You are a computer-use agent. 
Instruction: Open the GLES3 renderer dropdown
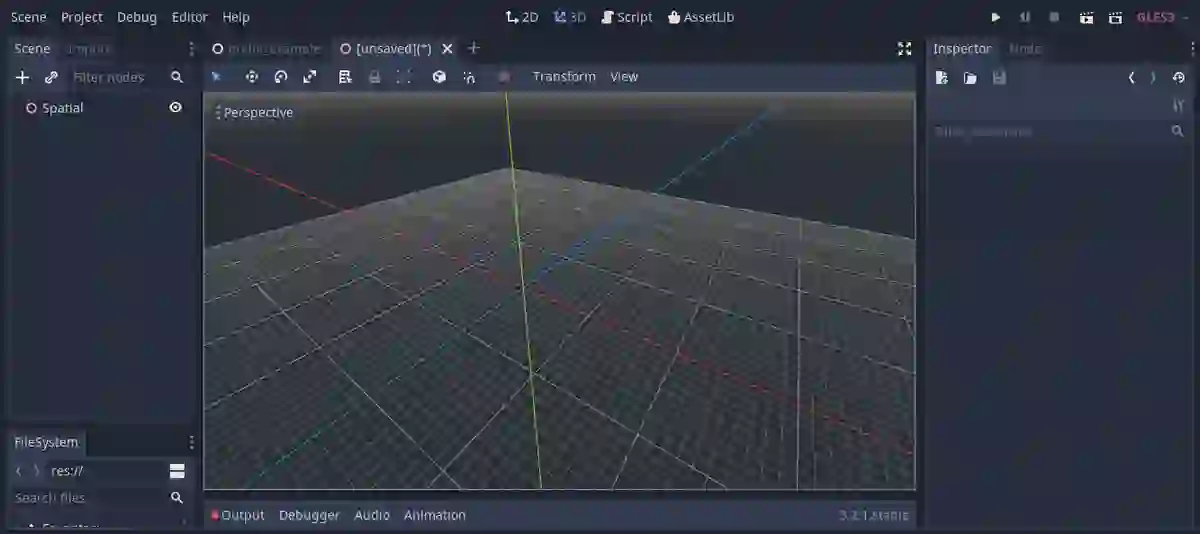pyautogui.click(x=1162, y=17)
